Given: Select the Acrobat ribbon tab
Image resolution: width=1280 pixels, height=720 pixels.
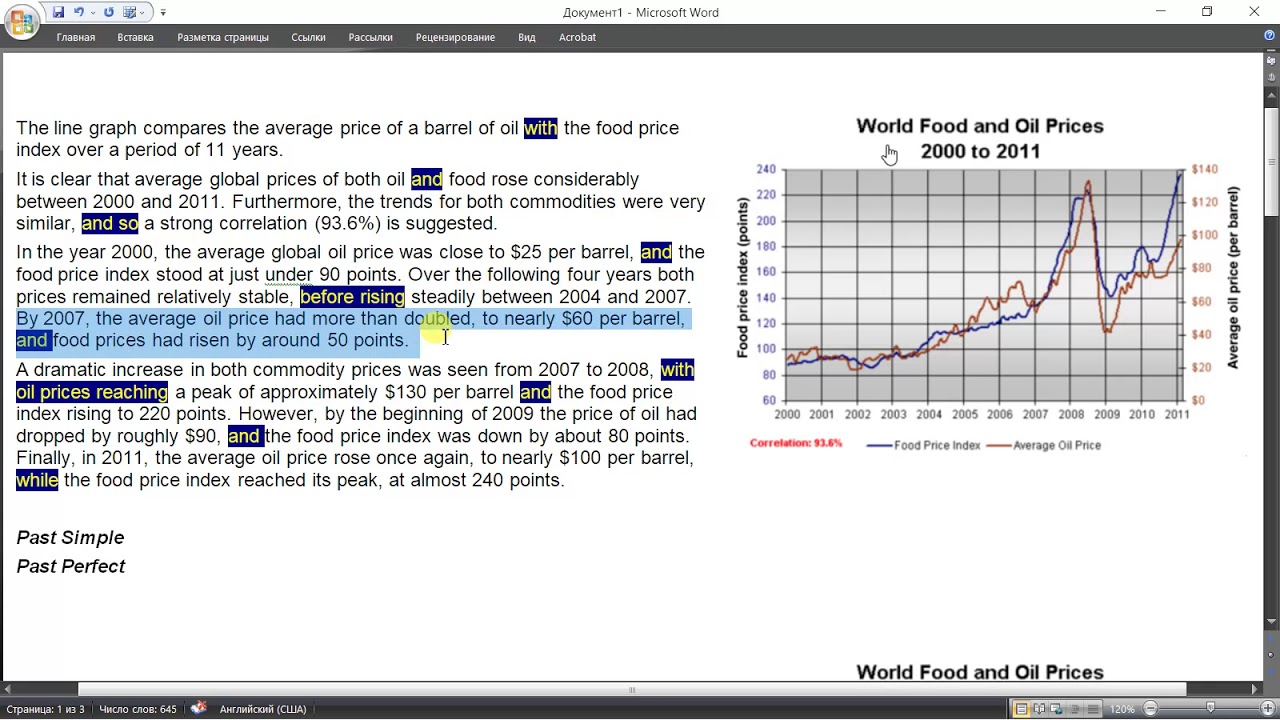Looking at the screenshot, I should point(577,37).
